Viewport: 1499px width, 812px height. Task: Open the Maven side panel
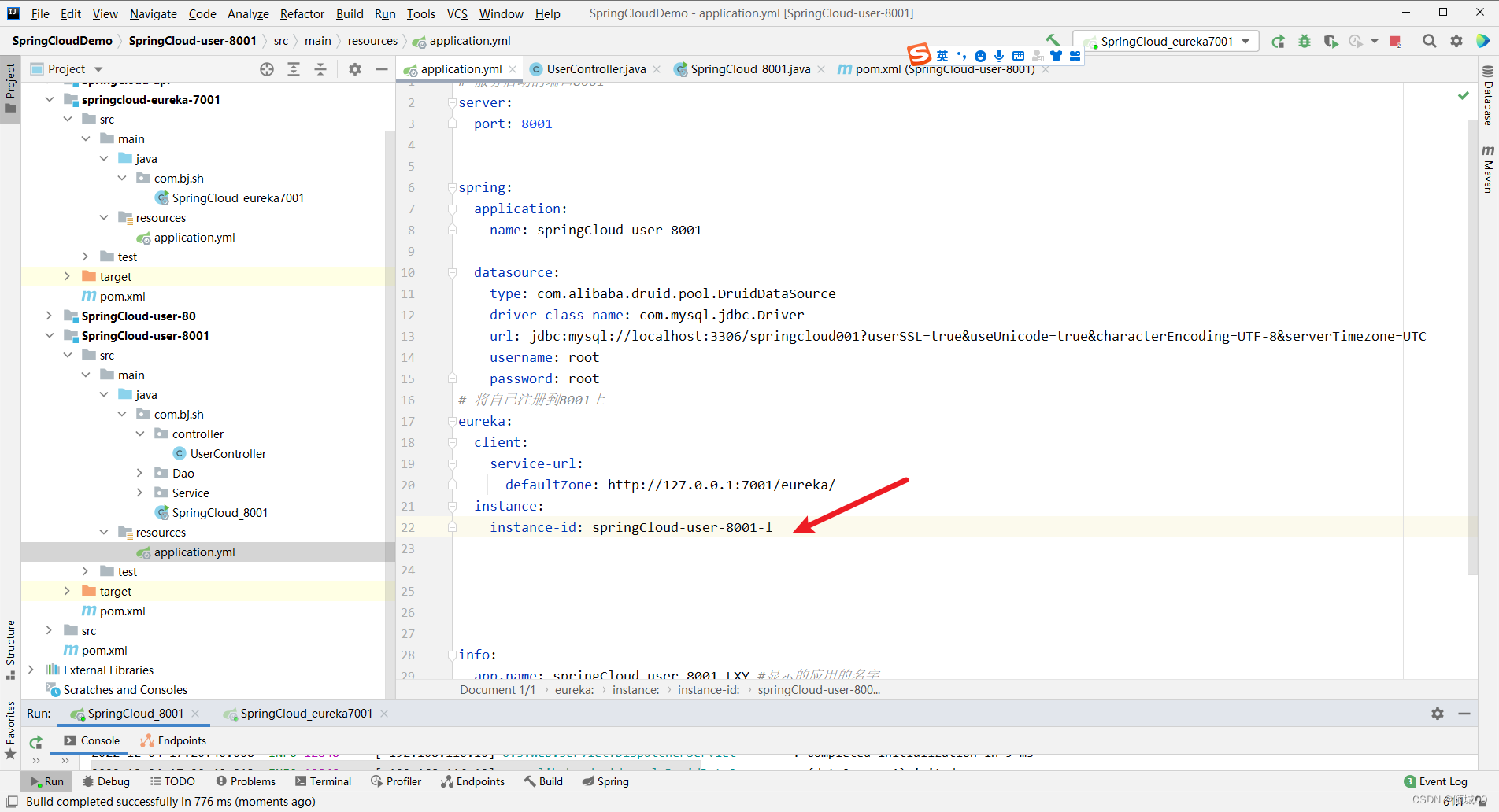click(1488, 168)
